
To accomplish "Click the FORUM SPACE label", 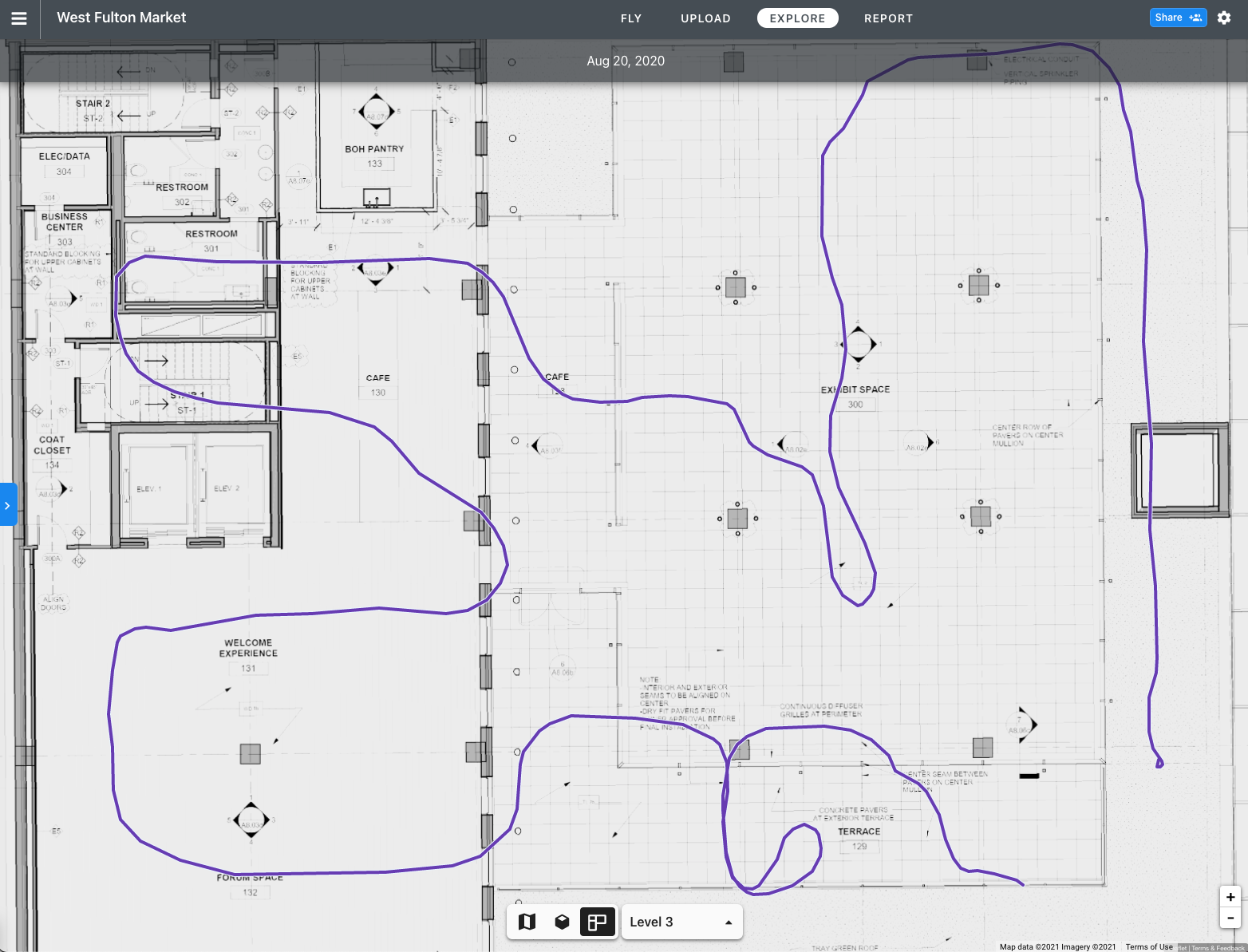I will [x=250, y=878].
